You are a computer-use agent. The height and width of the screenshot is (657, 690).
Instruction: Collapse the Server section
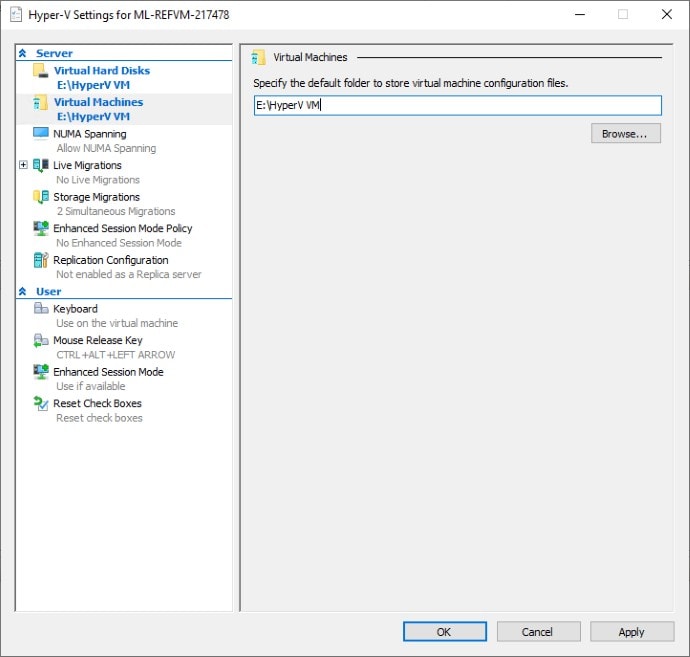point(23,53)
